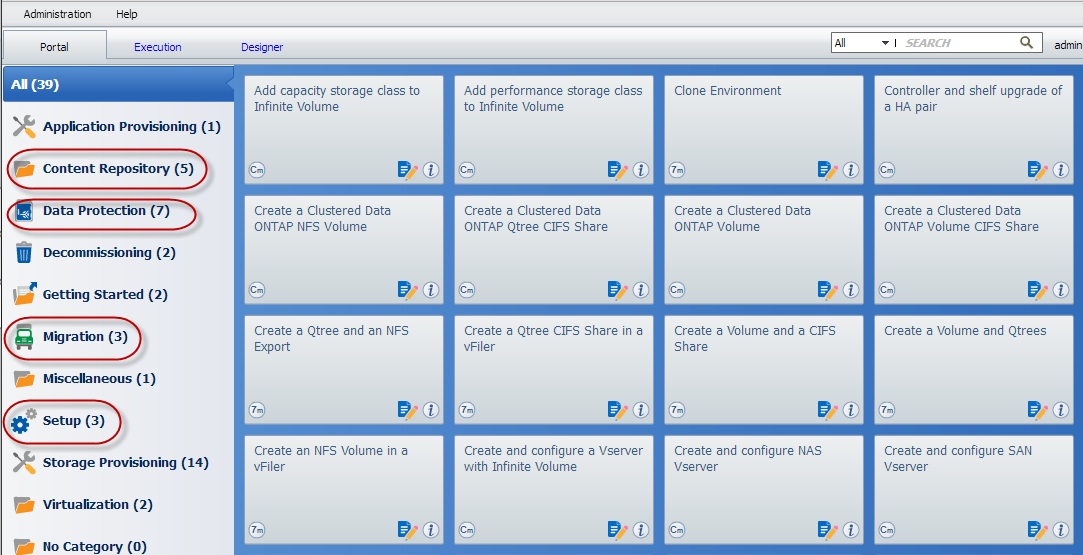1083x555 pixels.
Task: Click the Getting Started folder icon
Action: pyautogui.click(x=25, y=294)
